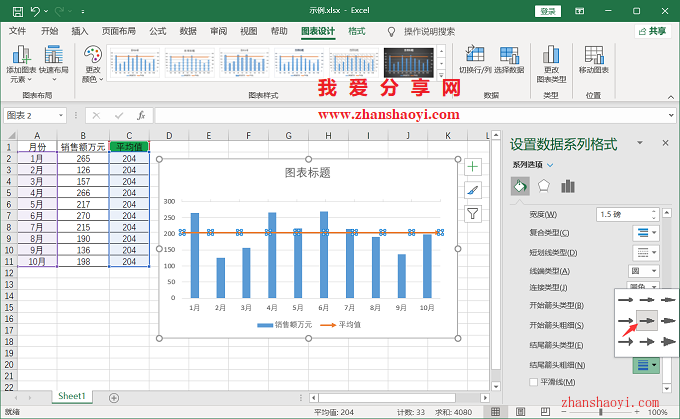This screenshot has height=419, width=680.
Task: Open Change Colors palette tool
Action: [x=93, y=64]
